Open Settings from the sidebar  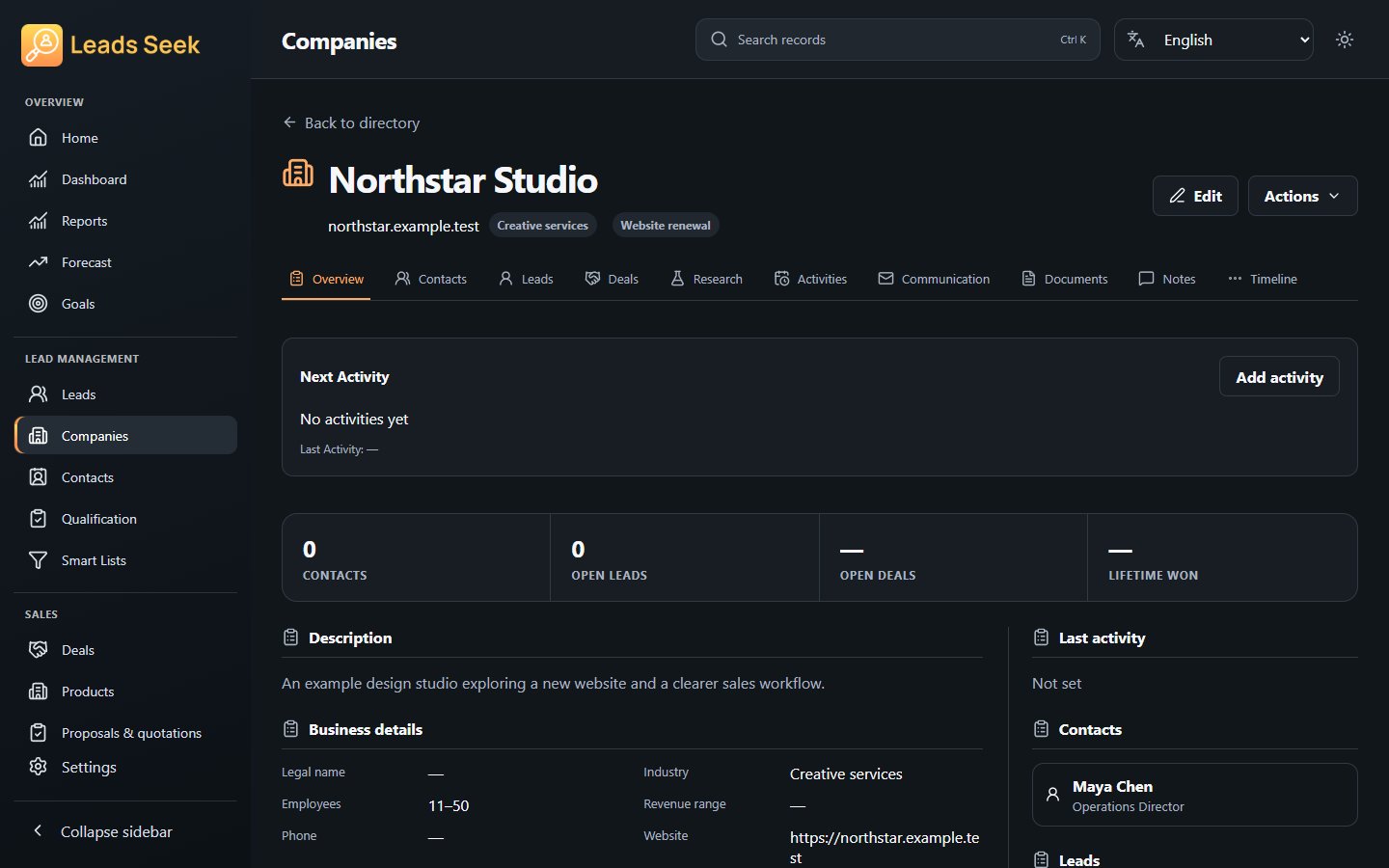[x=125, y=767]
